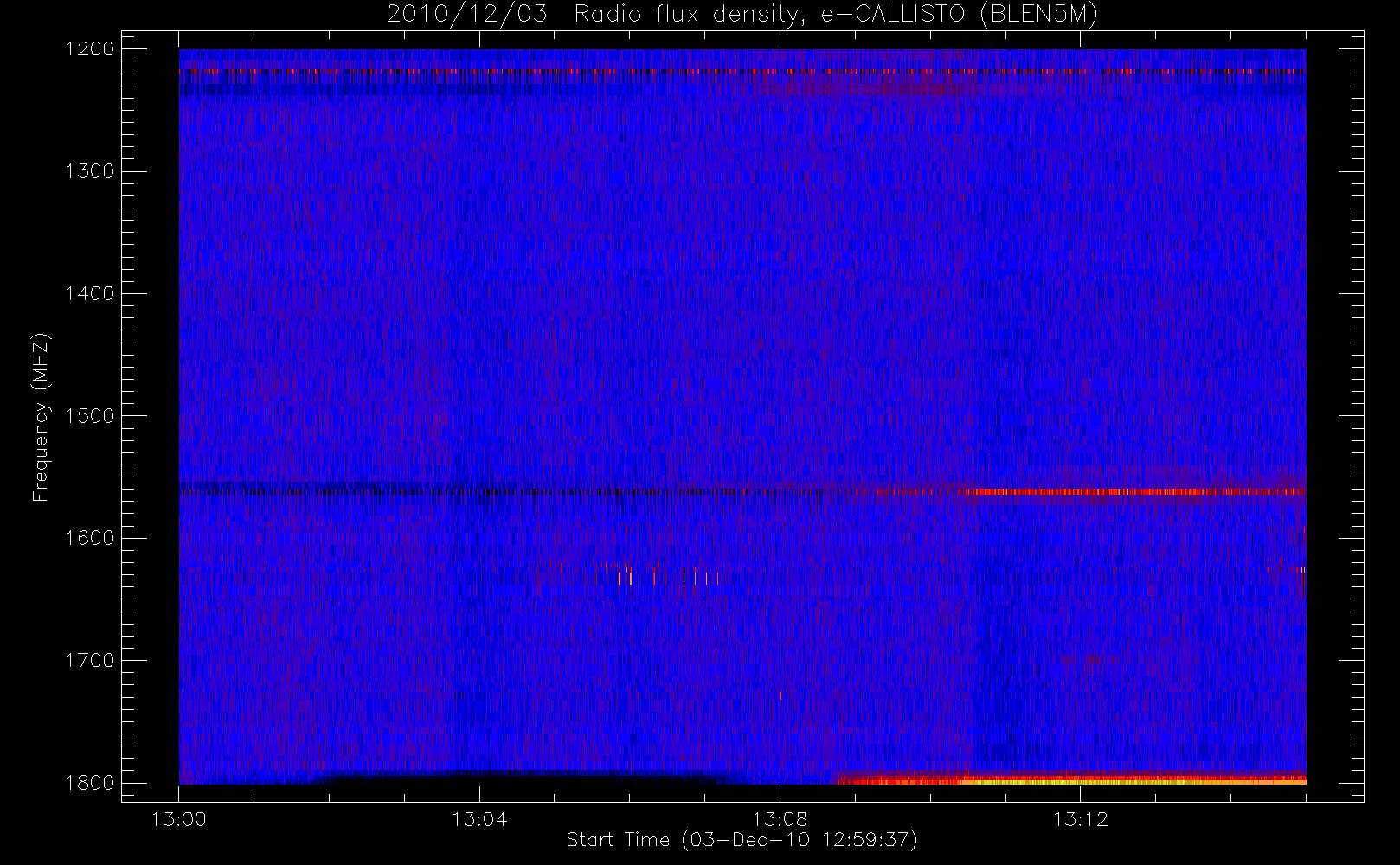
Task: Click the 13:04 time tick label
Action: tap(479, 819)
